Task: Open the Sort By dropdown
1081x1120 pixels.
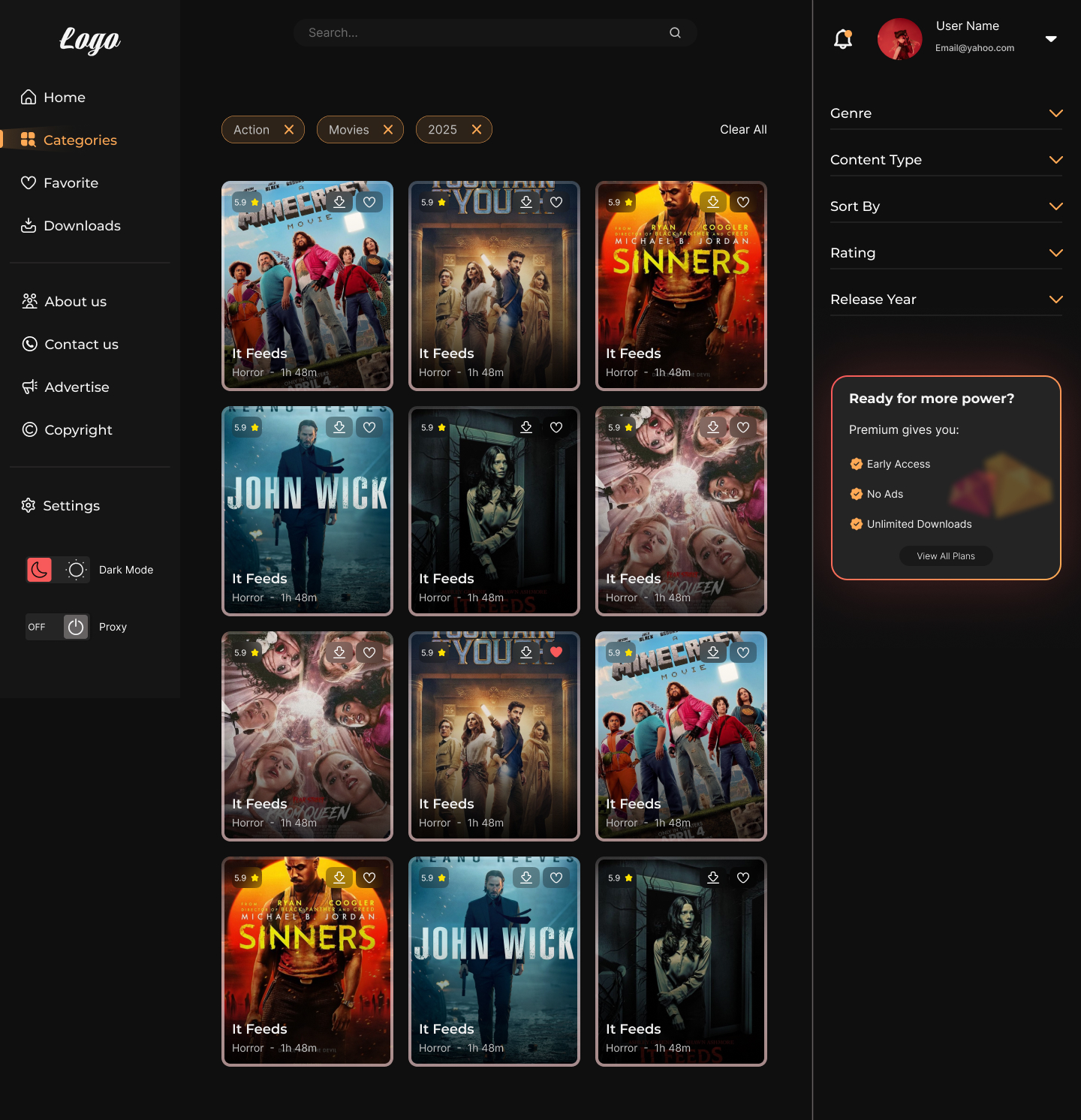Action: tap(946, 206)
